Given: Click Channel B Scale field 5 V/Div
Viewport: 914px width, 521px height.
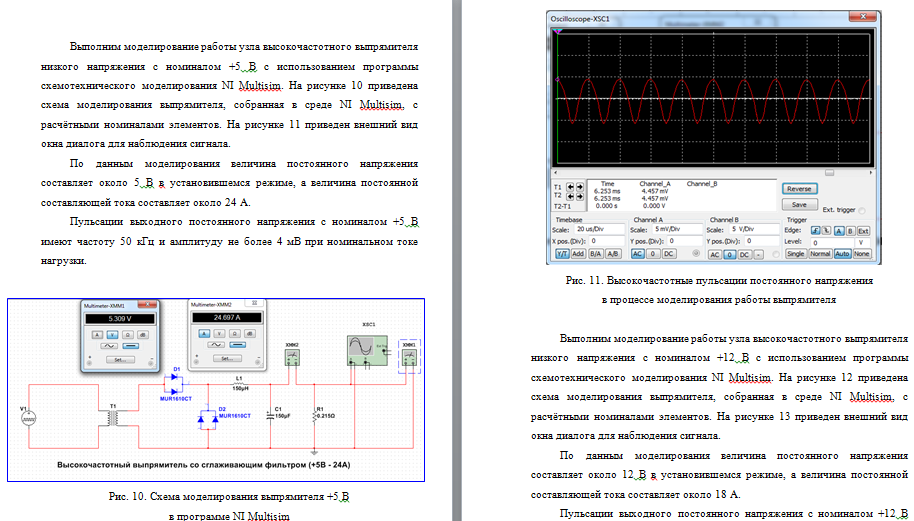Looking at the screenshot, I should pos(755,229).
